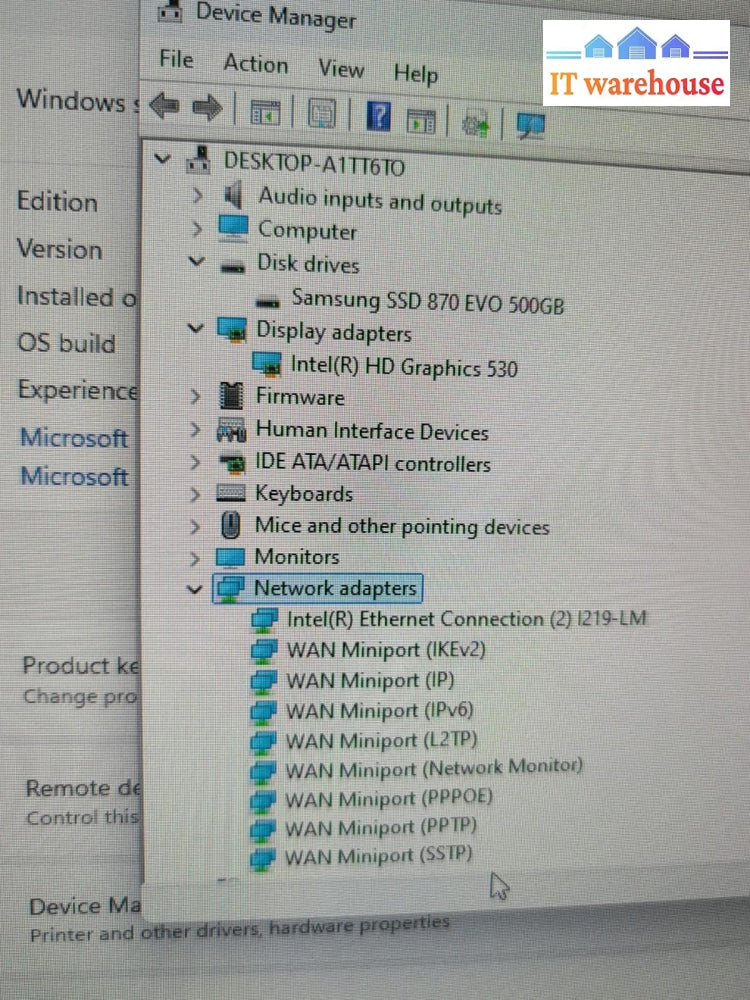Click the IDE ATA/ATAPI controllers icon
750x1000 pixels.
[232, 462]
